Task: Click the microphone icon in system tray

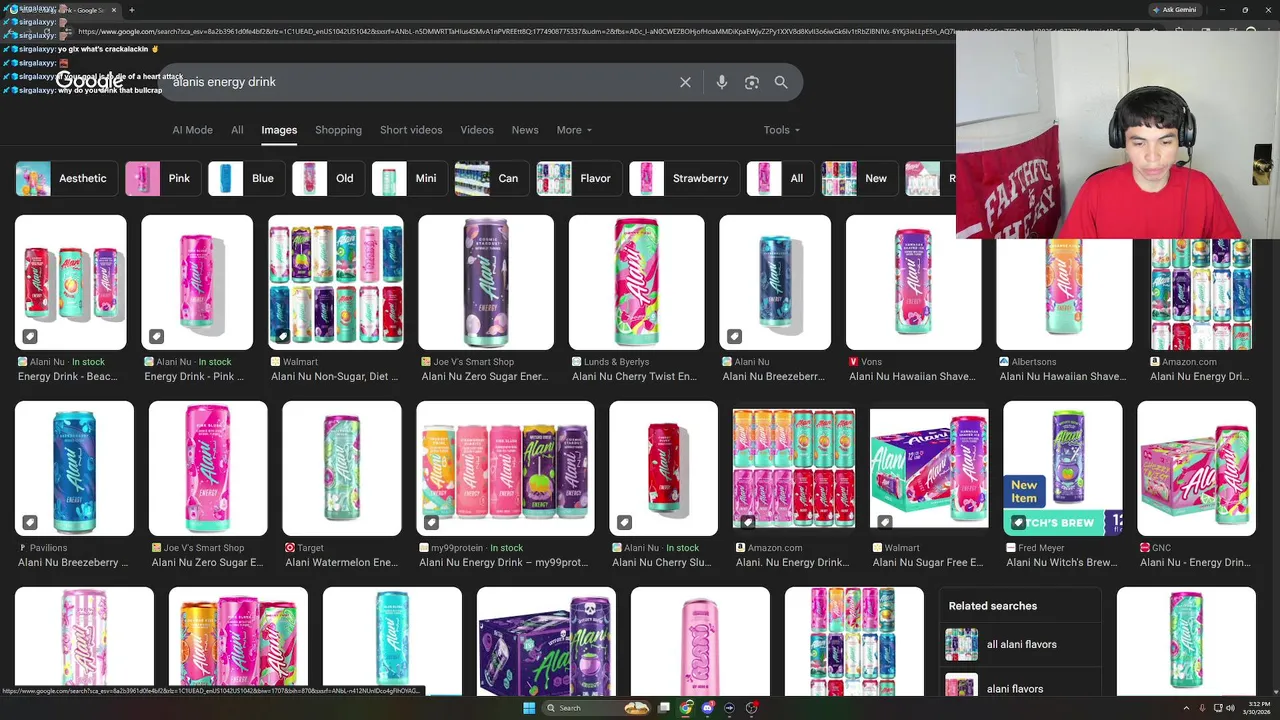Action: point(1202,708)
